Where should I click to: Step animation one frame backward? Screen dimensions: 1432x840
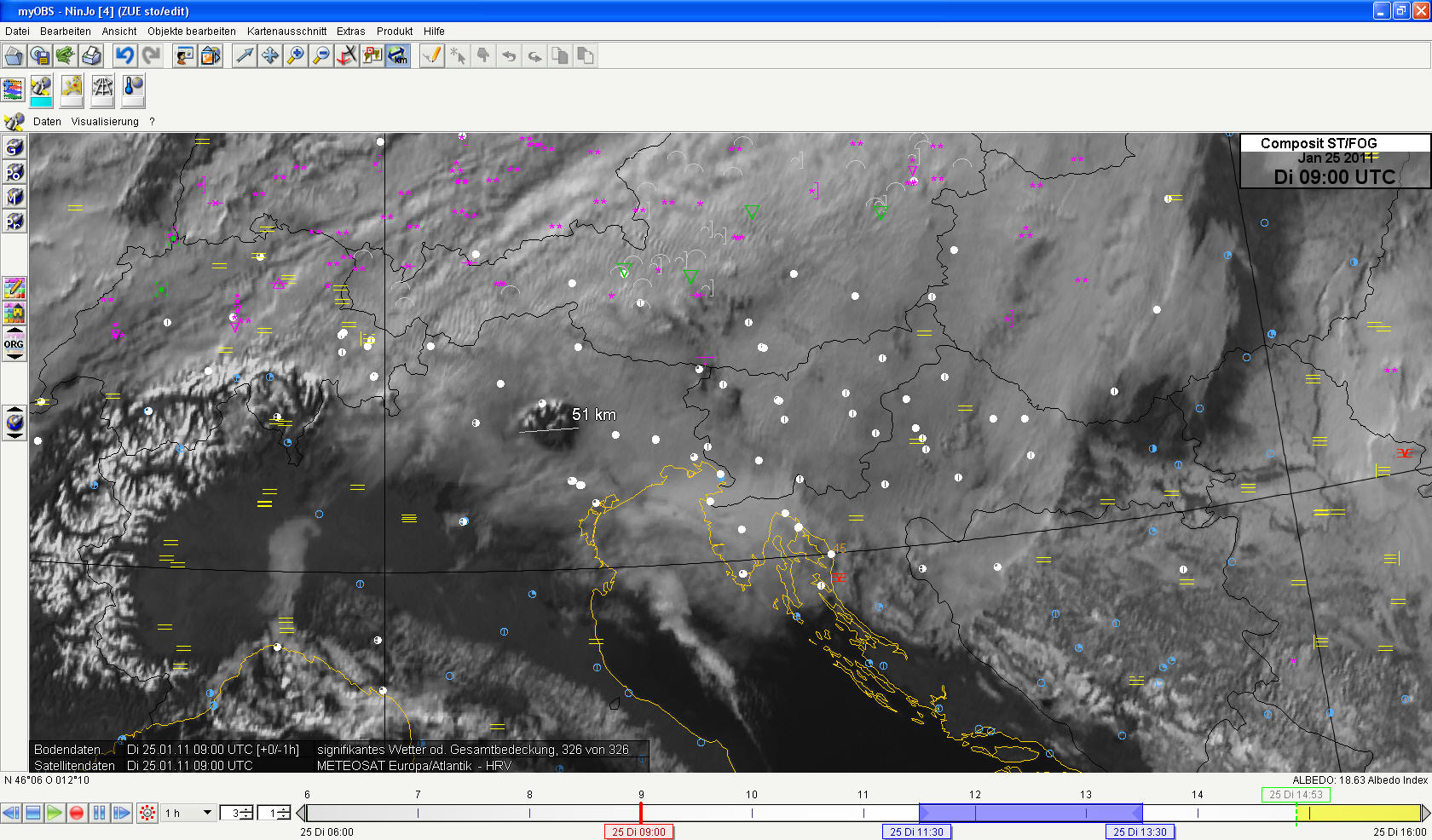[11, 813]
